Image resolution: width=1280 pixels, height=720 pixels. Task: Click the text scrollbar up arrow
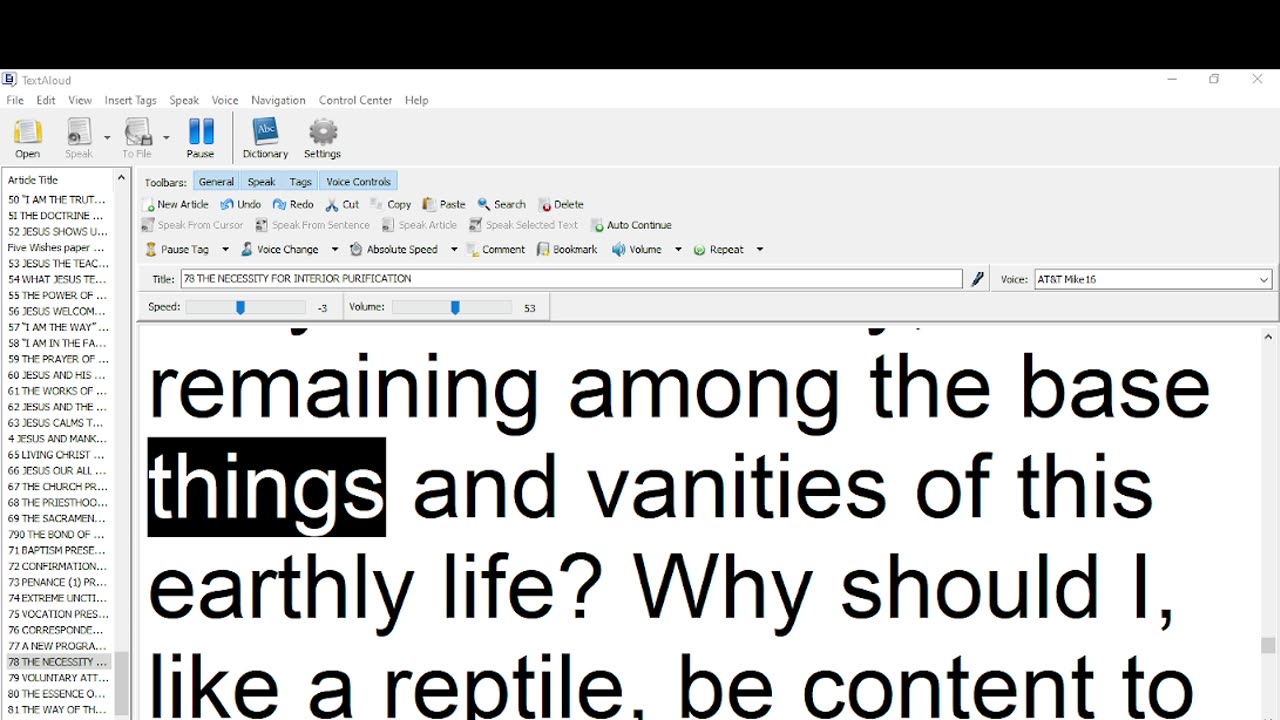[1268, 337]
